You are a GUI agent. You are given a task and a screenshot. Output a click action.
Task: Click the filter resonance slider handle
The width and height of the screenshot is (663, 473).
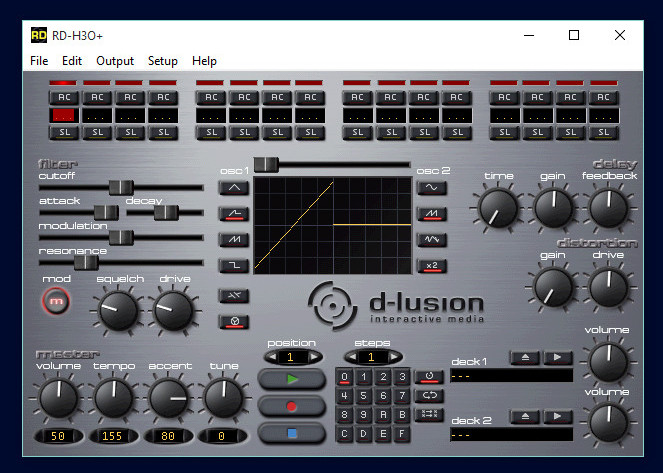86,262
